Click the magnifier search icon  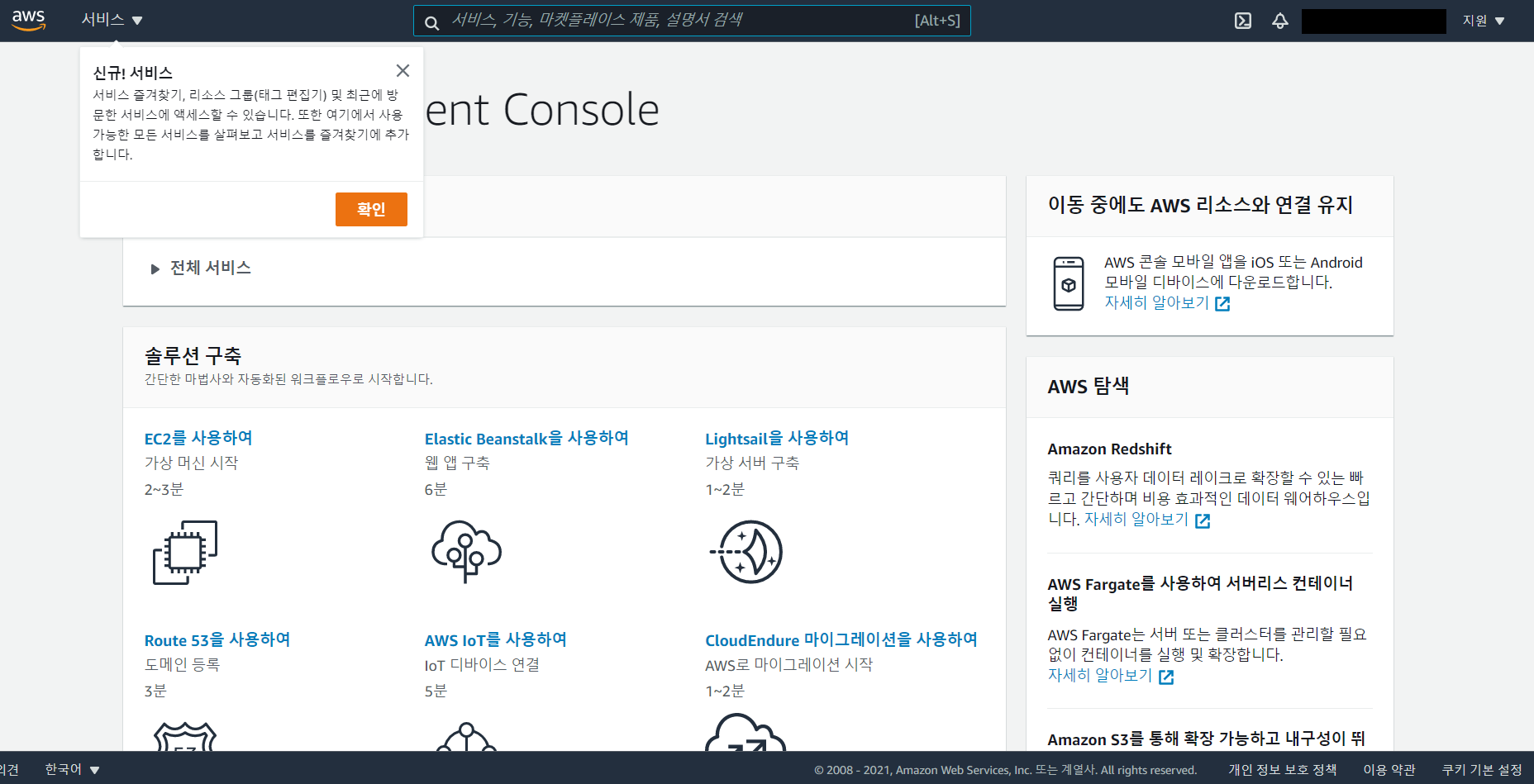(431, 22)
